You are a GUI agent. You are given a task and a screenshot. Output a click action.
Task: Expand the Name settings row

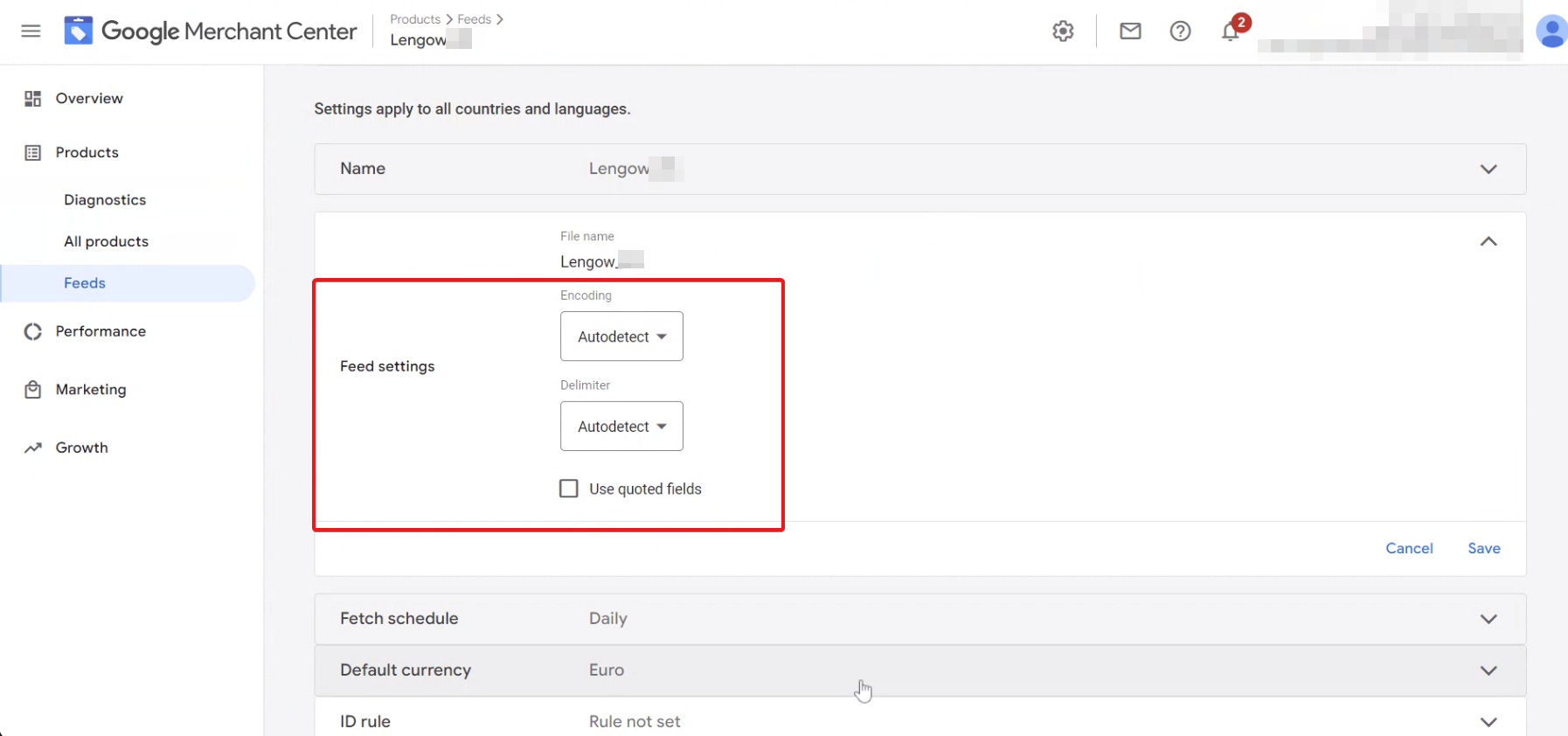pos(1488,169)
